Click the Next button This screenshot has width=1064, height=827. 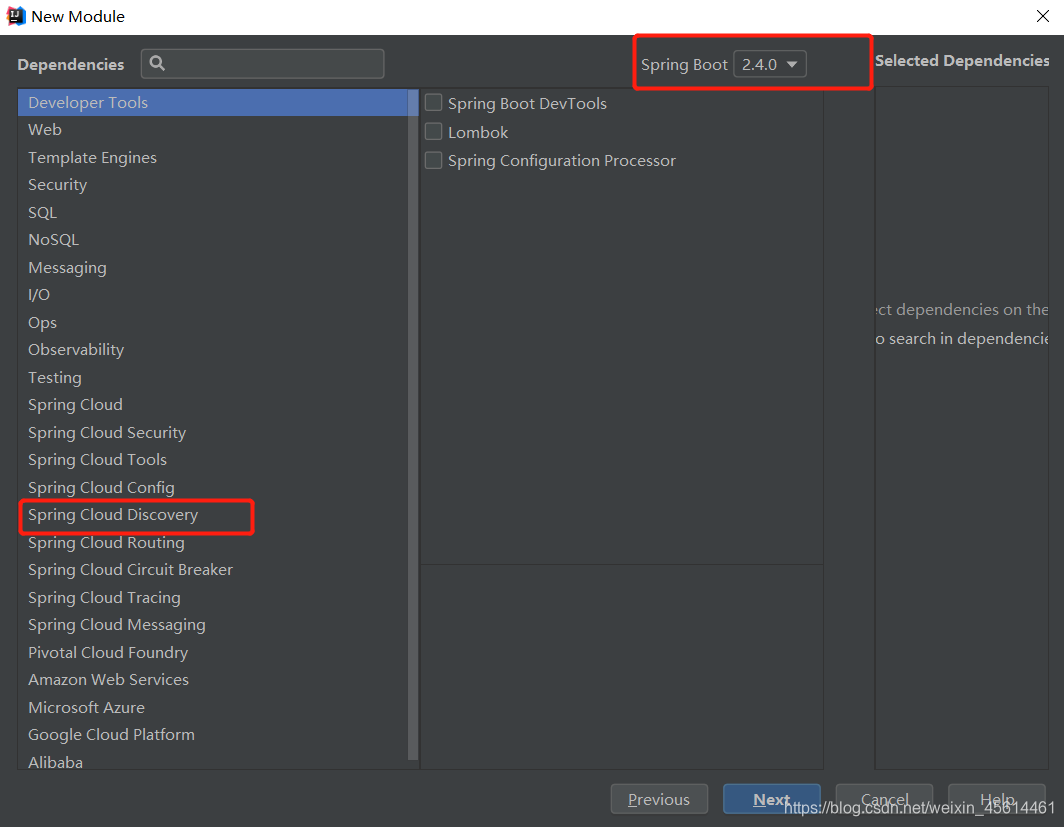(772, 799)
